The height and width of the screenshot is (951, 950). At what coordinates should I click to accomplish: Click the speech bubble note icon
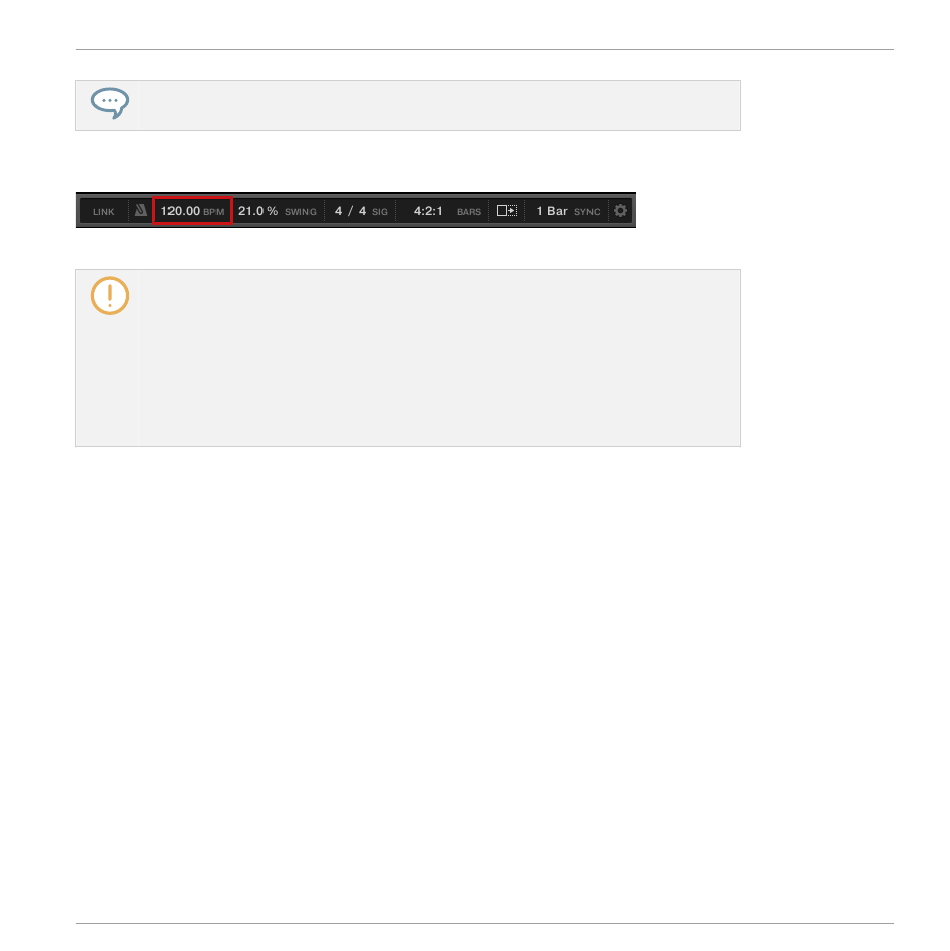[x=110, y=103]
